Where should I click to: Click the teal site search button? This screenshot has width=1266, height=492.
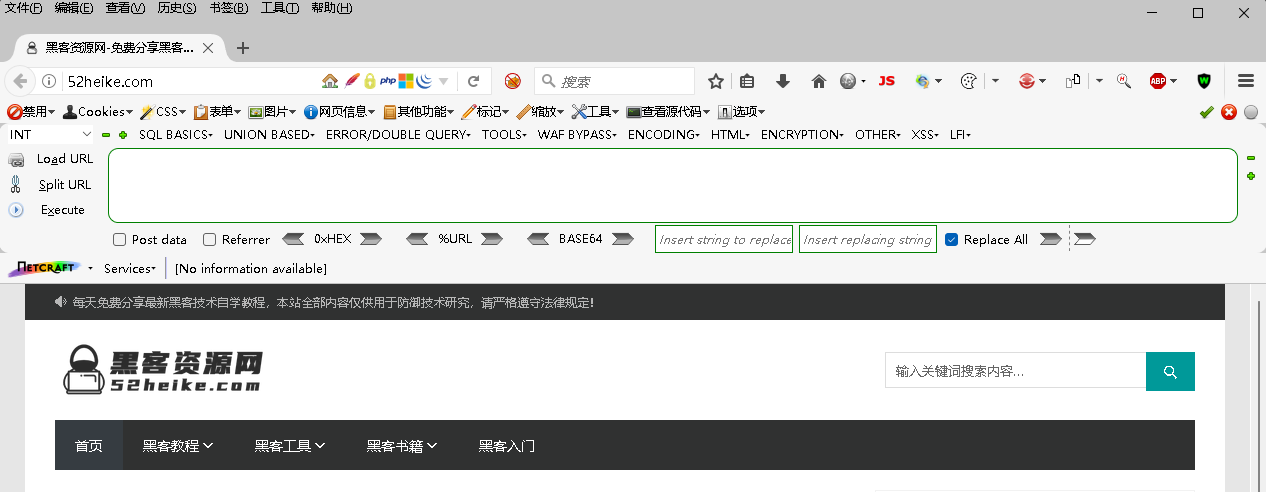(x=1170, y=371)
